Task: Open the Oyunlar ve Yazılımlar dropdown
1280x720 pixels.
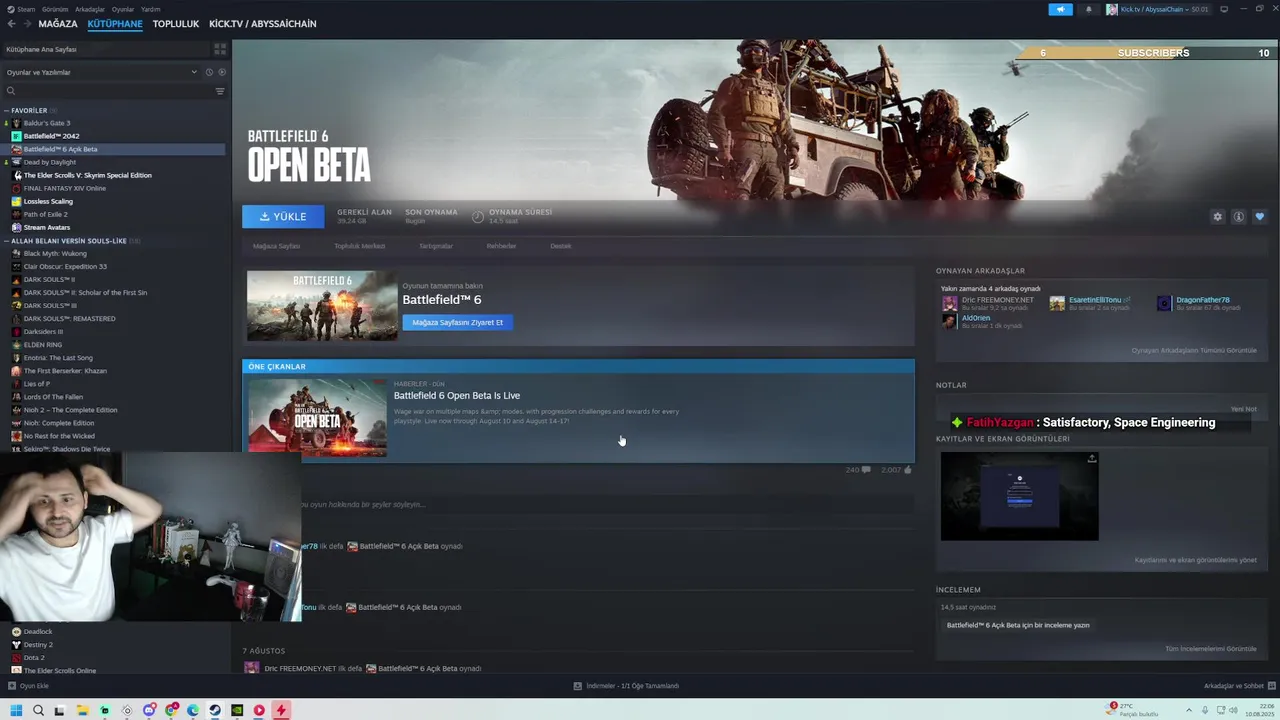Action: click(101, 72)
